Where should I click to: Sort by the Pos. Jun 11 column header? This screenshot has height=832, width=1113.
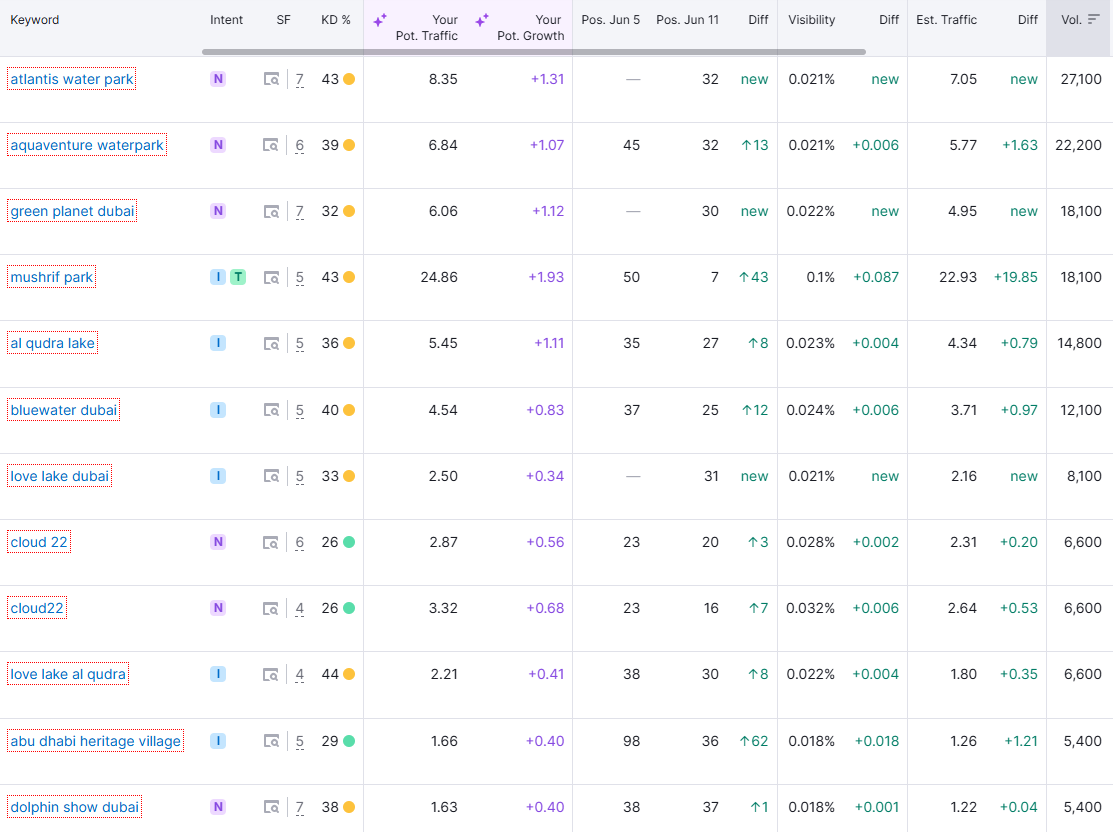[x=687, y=20]
